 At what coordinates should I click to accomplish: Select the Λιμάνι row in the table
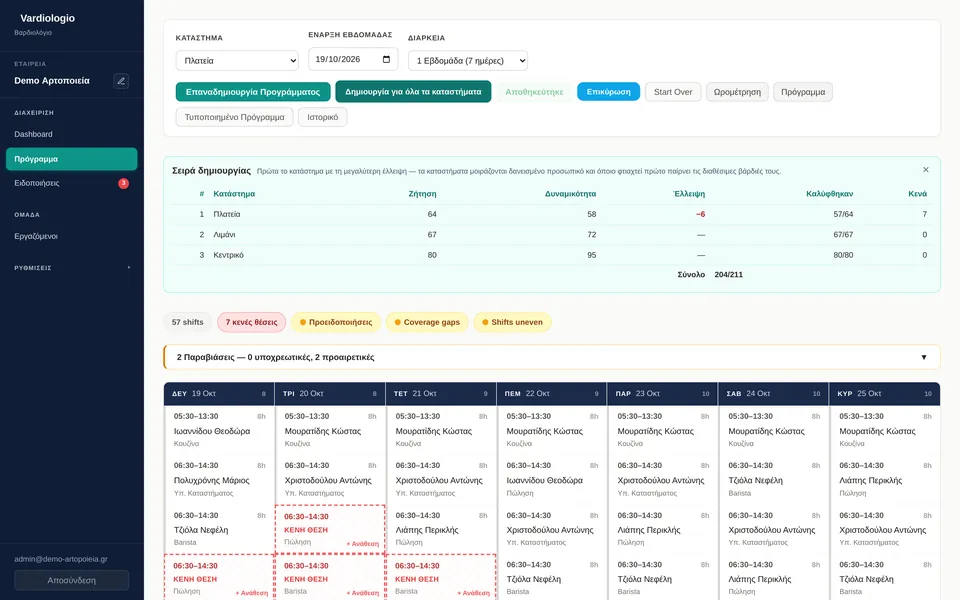pyautogui.click(x=552, y=234)
